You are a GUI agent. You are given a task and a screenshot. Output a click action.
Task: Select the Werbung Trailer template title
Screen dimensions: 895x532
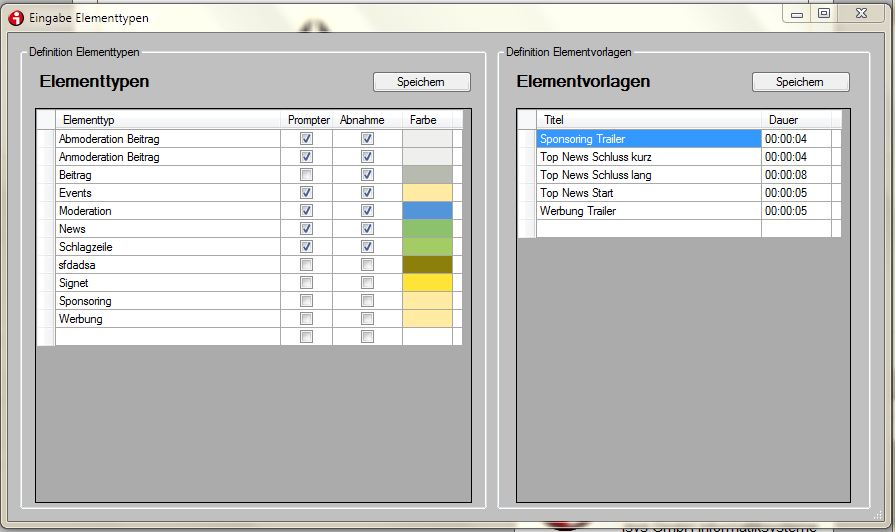(x=648, y=211)
